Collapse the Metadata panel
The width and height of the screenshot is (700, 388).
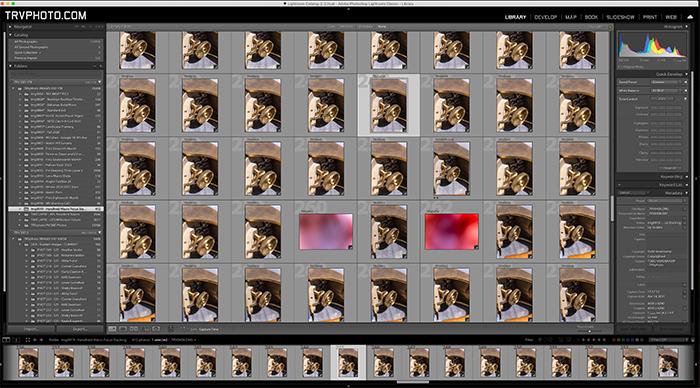tap(686, 193)
